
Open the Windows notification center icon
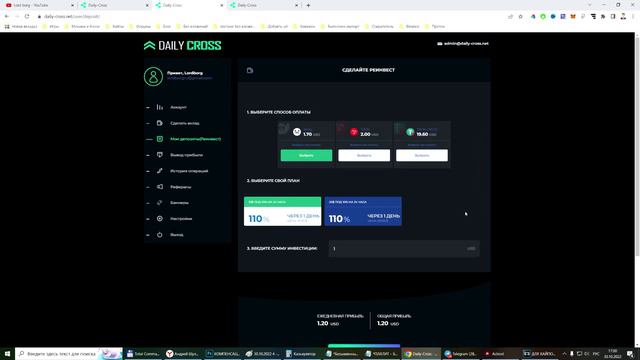click(x=631, y=353)
